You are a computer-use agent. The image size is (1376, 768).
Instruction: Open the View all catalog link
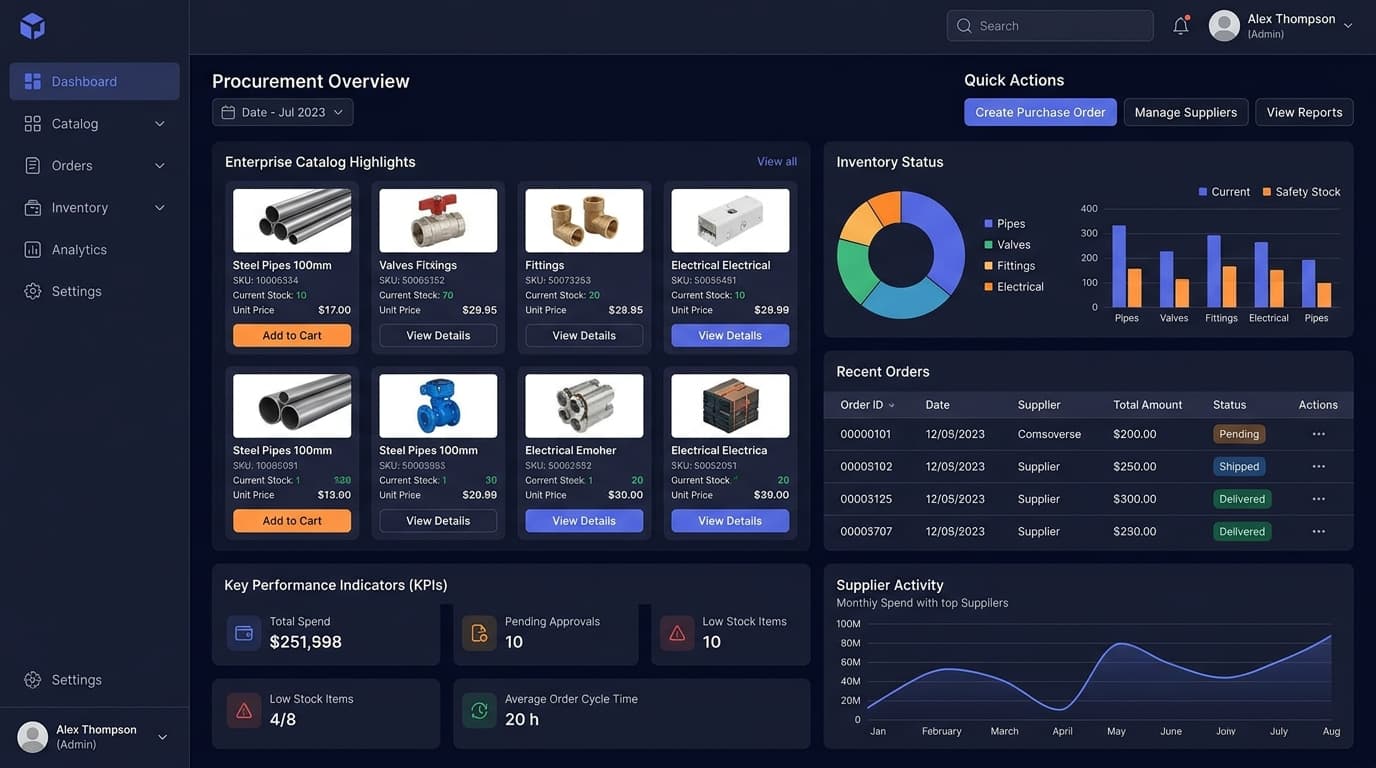pos(777,162)
